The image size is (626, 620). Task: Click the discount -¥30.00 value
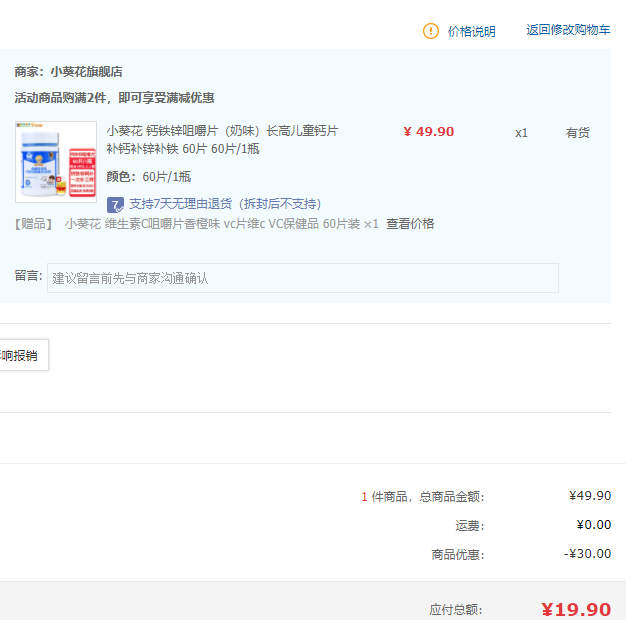(x=587, y=554)
